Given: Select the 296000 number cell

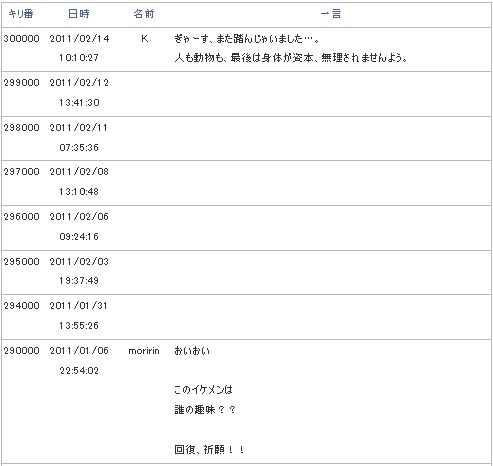Looking at the screenshot, I should [x=21, y=217].
